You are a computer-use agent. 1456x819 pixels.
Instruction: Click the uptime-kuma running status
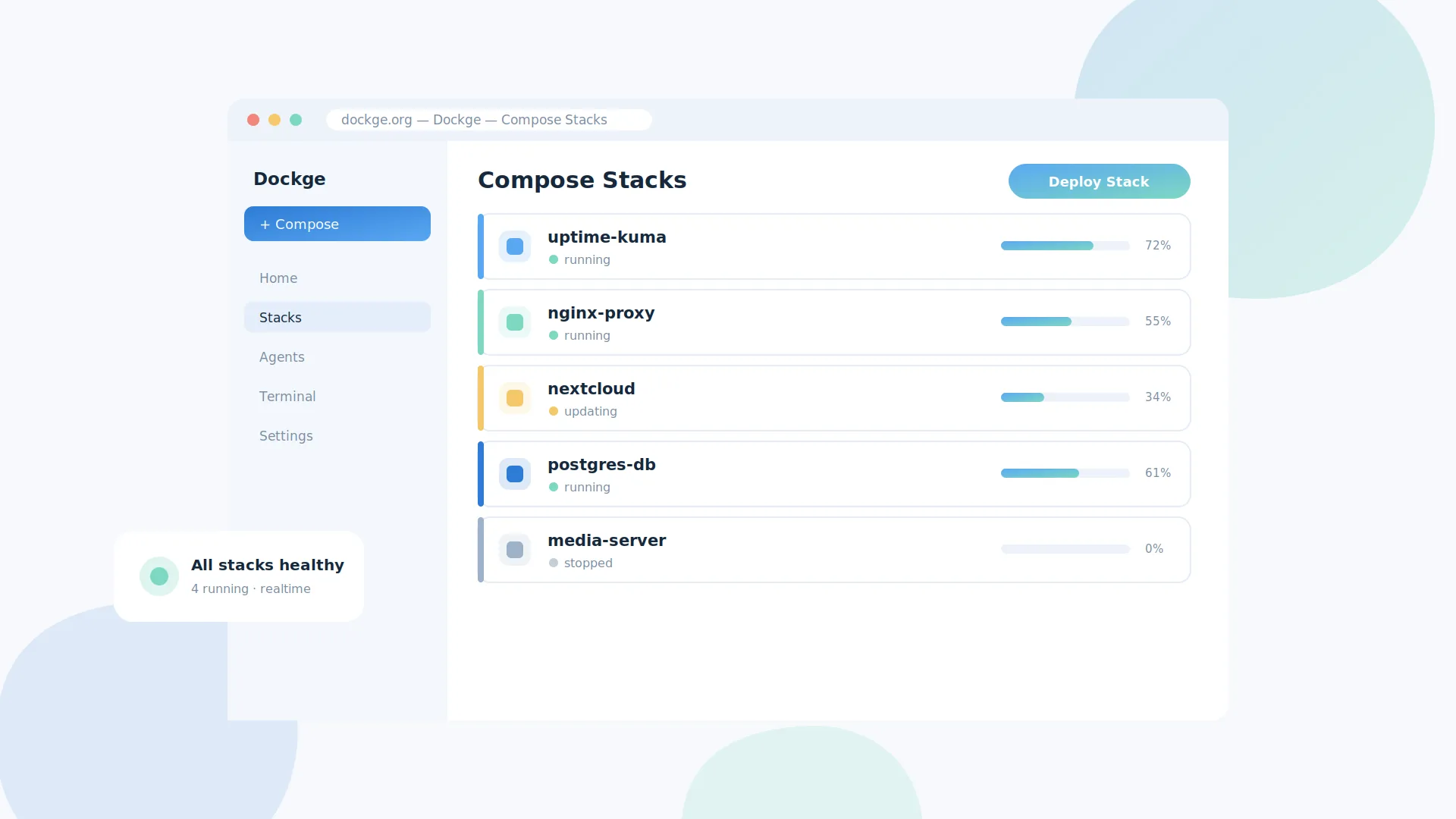580,259
